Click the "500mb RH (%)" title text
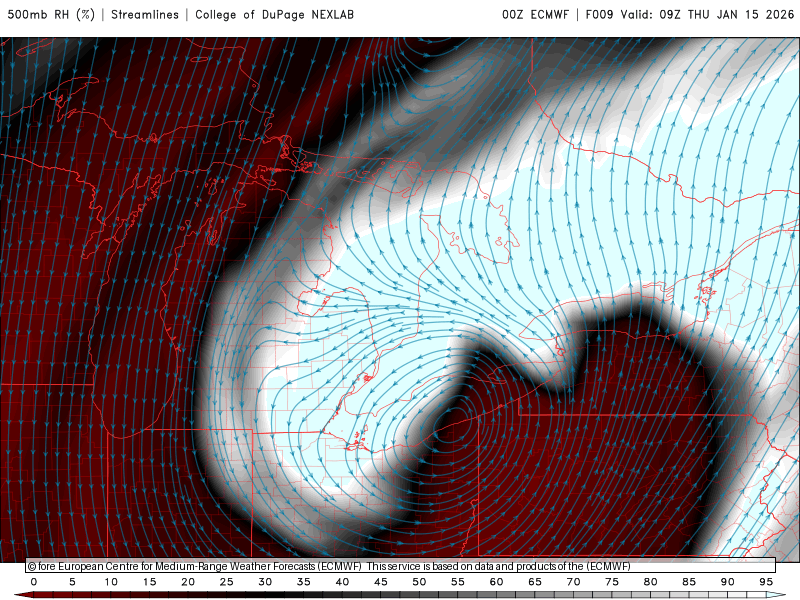The height and width of the screenshot is (600, 800). coord(51,15)
